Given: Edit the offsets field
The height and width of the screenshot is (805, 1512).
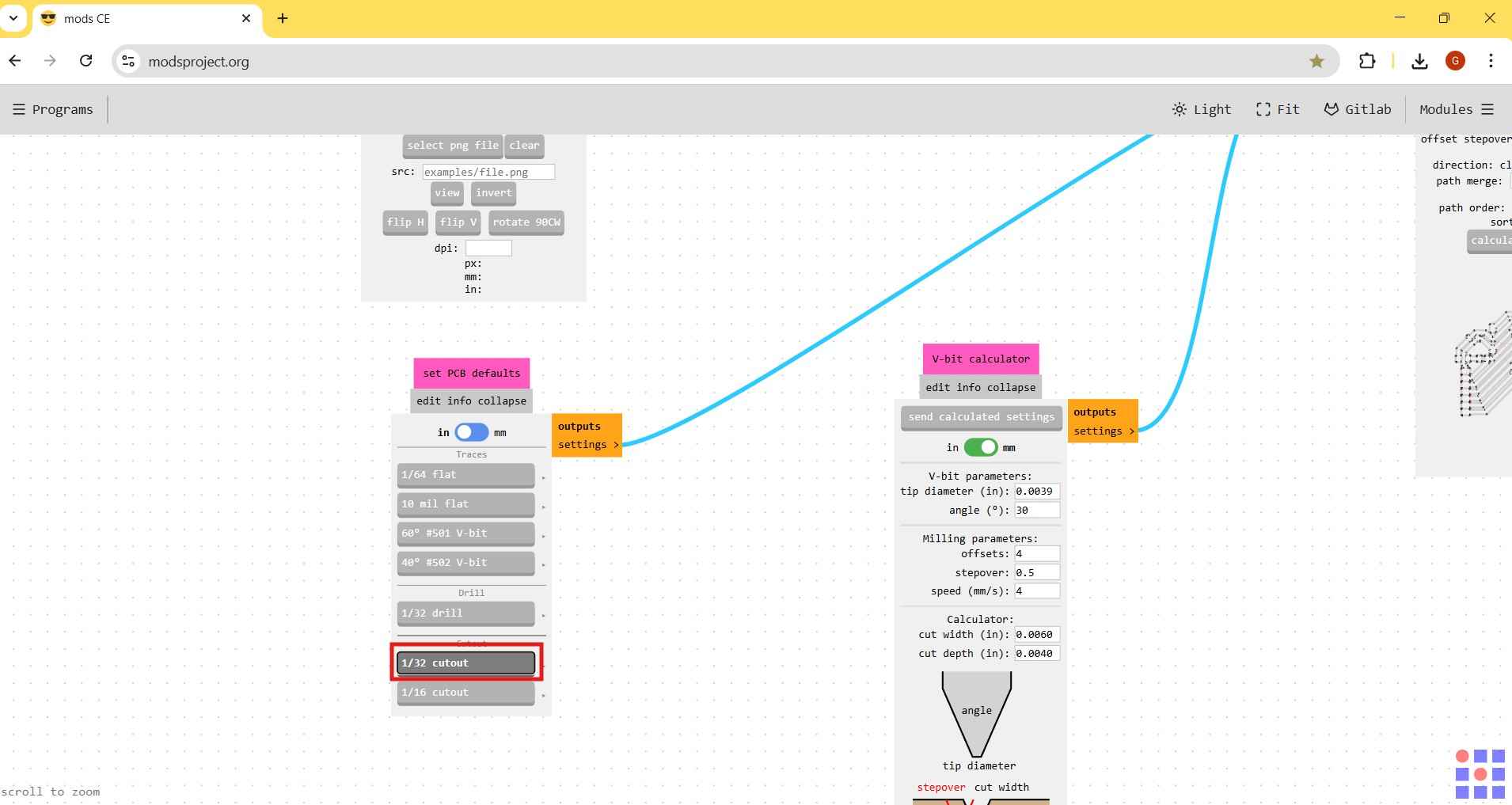Looking at the screenshot, I should [1037, 554].
